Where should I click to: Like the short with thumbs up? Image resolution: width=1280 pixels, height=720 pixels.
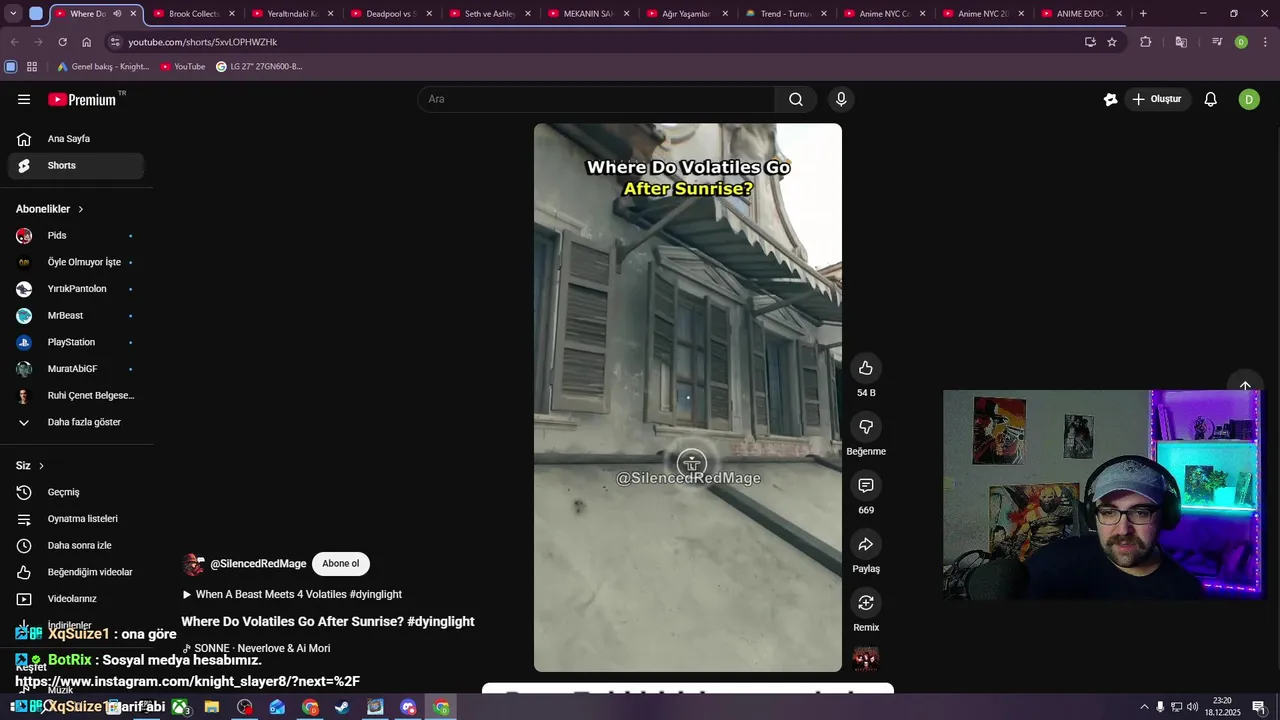coord(866,368)
